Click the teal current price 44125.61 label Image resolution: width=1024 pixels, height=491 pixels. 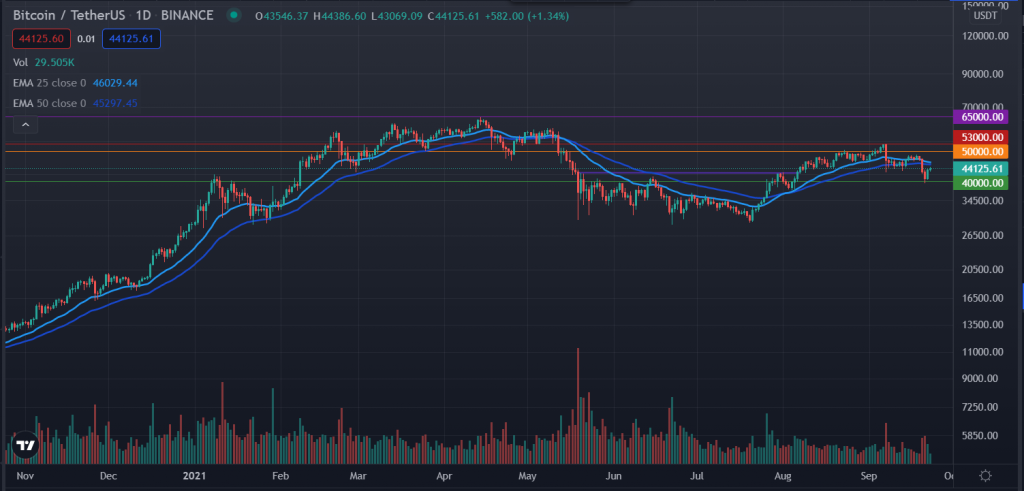980,168
